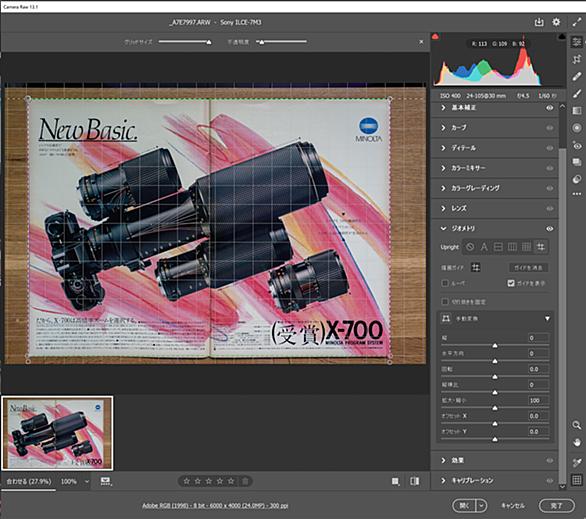Viewport: 586px width, 519px height.
Task: Collapse the manual transform section triangle
Action: [547, 319]
